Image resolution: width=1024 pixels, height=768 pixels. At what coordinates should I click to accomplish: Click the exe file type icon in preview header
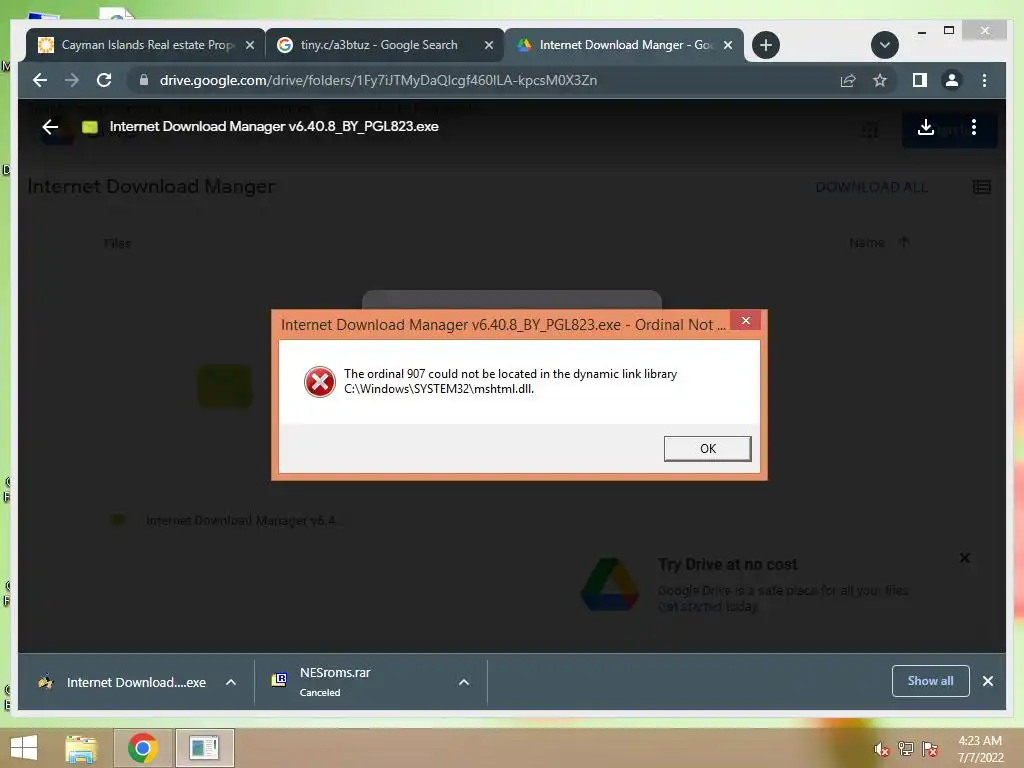pos(90,127)
